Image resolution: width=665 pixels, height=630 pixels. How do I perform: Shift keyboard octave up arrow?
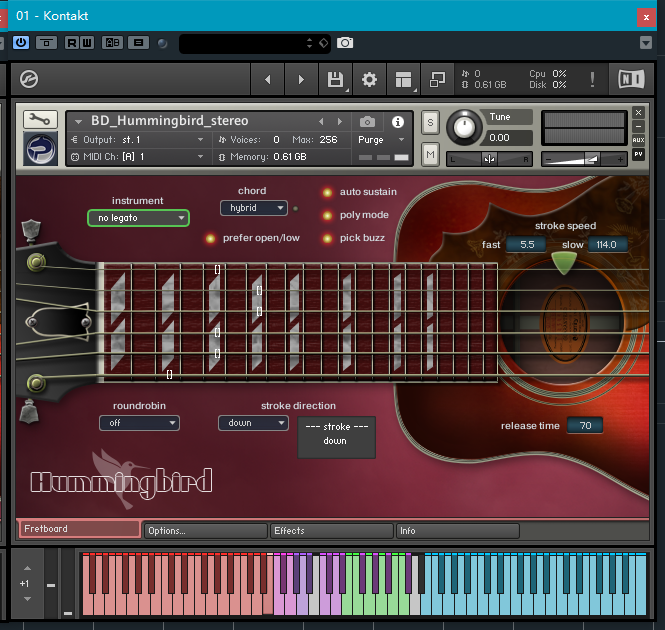point(27,568)
